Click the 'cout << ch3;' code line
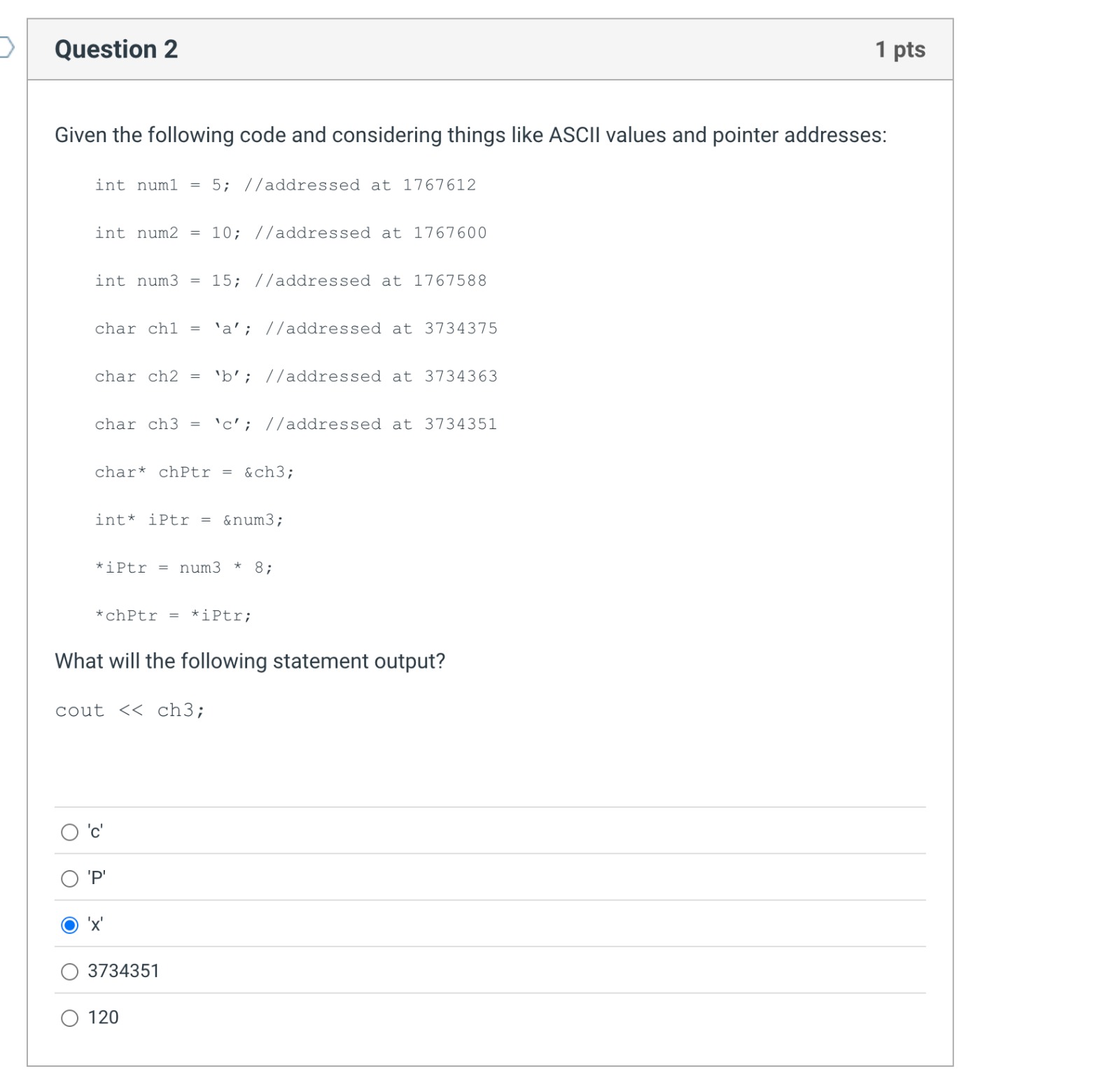 130,710
